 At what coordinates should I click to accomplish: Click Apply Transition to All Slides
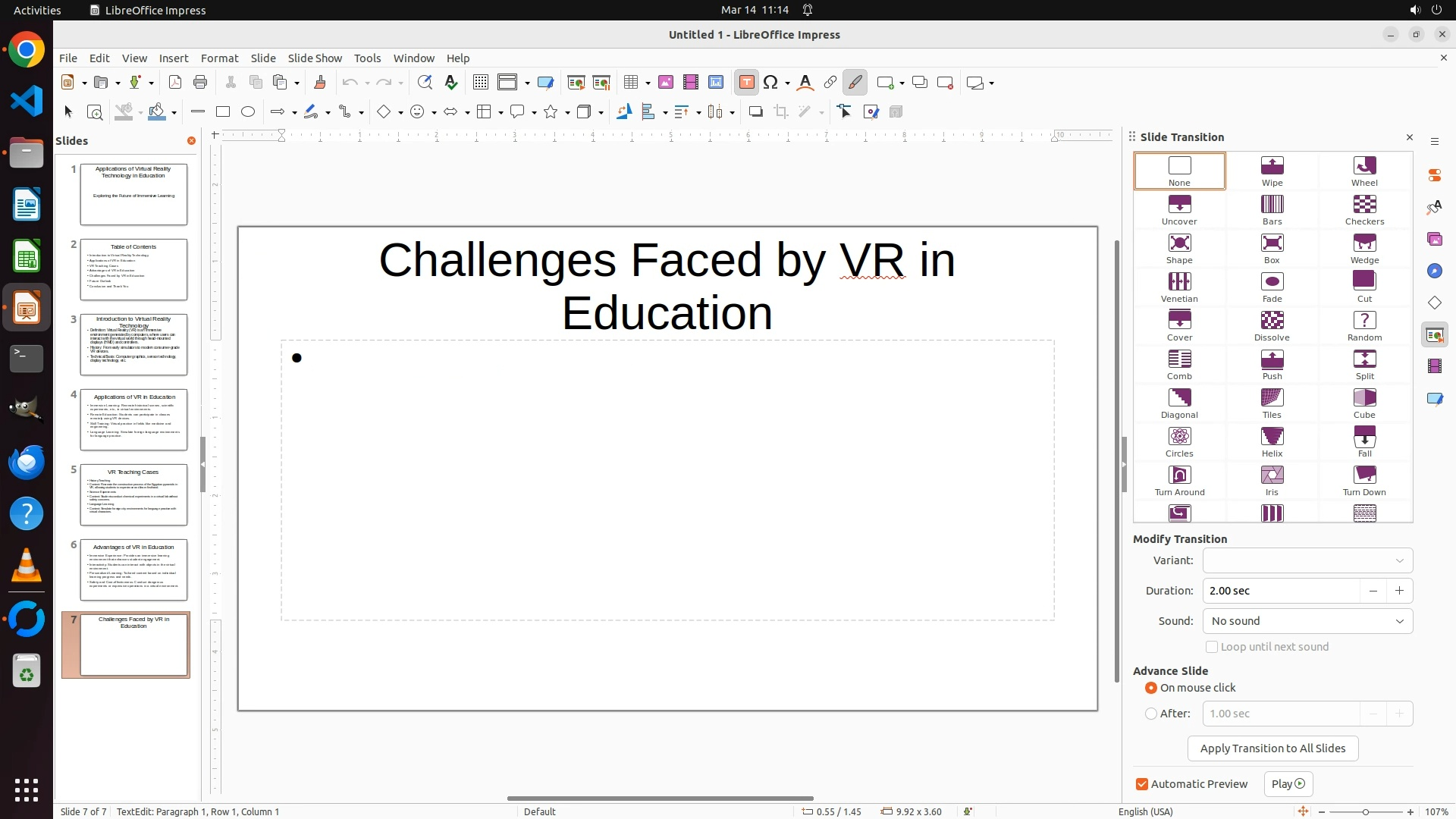[x=1272, y=748]
